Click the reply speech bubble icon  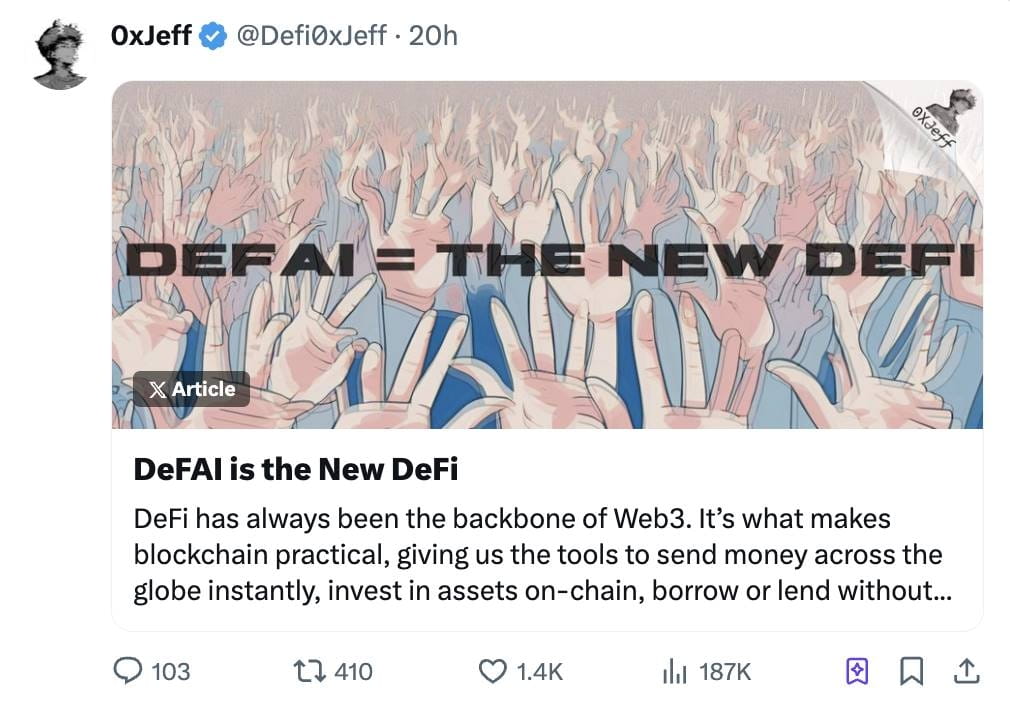128,671
